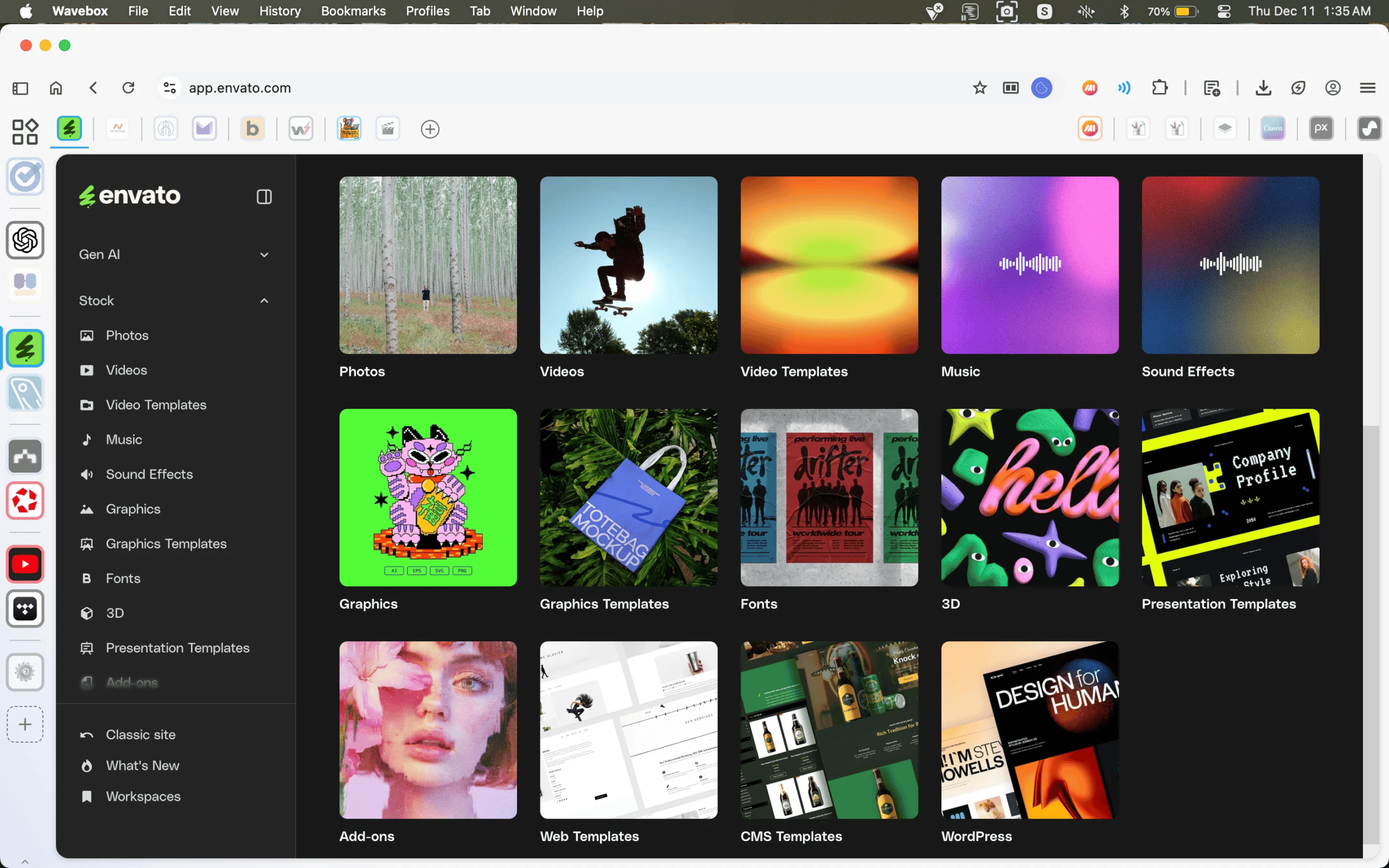Open the Profiles menu
Image resolution: width=1389 pixels, height=868 pixels.
click(x=427, y=11)
